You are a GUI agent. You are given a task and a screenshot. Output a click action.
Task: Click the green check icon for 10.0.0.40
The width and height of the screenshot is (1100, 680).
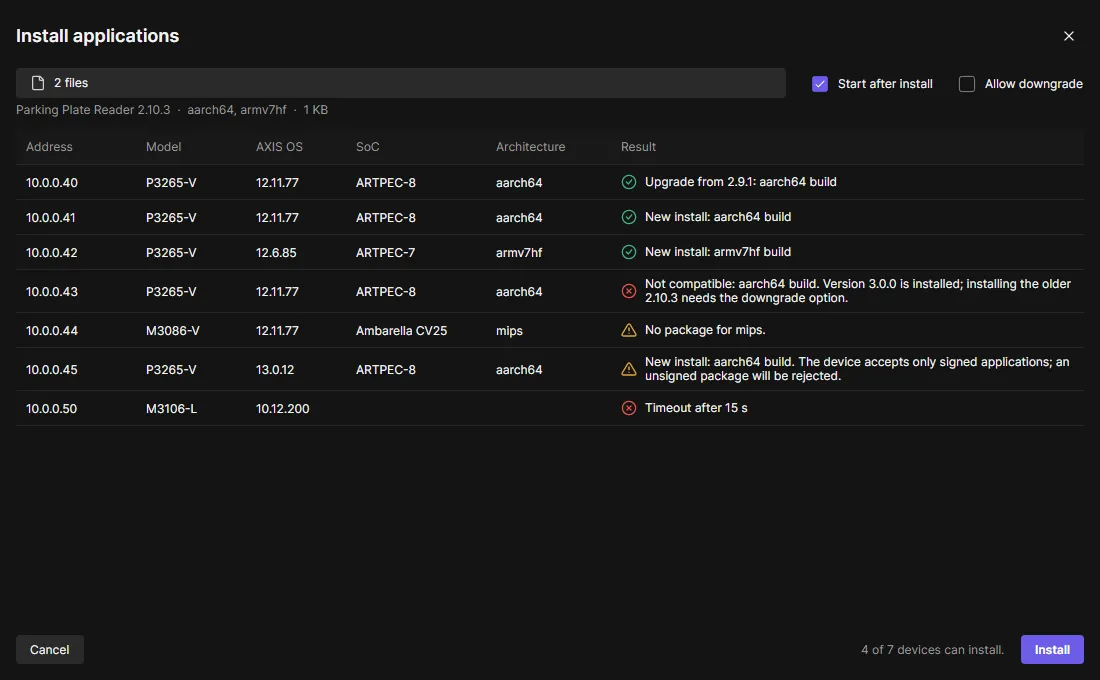point(629,182)
